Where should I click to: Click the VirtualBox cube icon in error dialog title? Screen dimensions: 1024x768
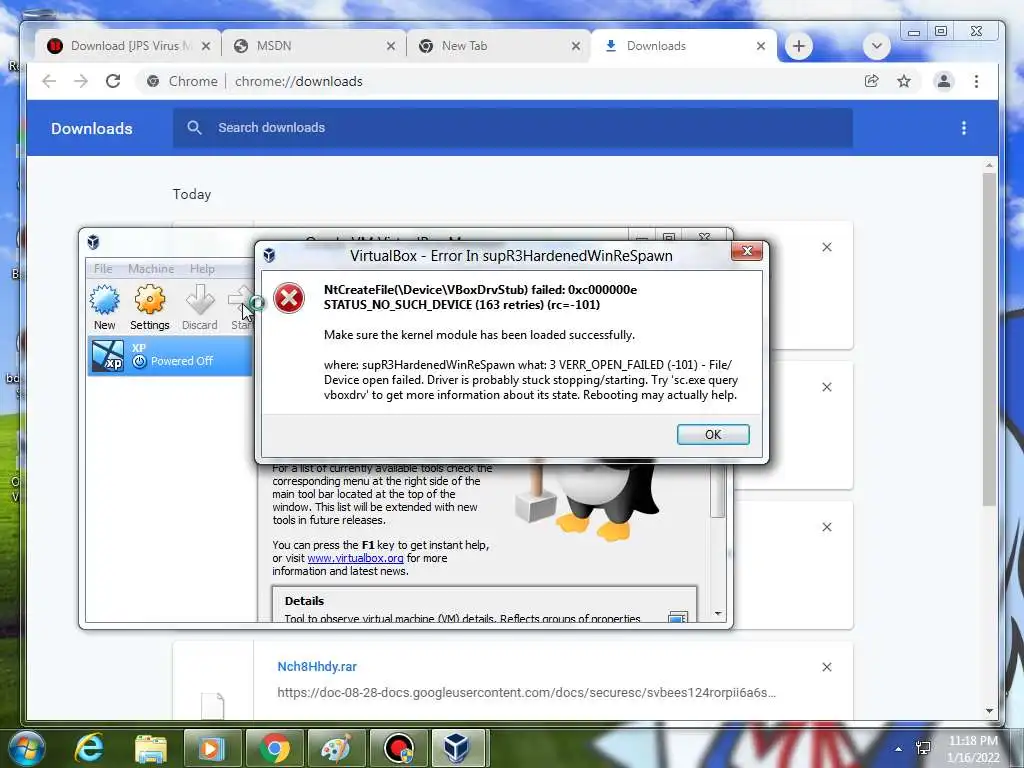pyautogui.click(x=269, y=255)
